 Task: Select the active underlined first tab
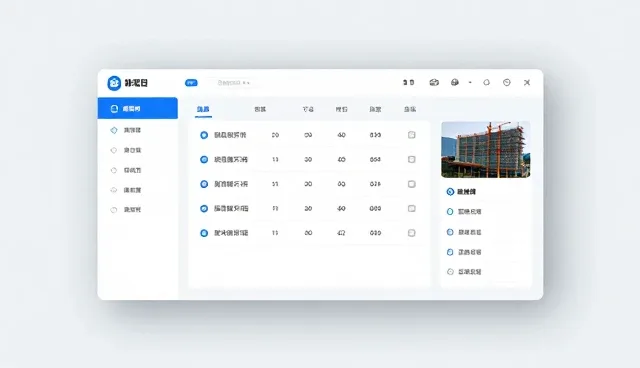pyautogui.click(x=203, y=109)
